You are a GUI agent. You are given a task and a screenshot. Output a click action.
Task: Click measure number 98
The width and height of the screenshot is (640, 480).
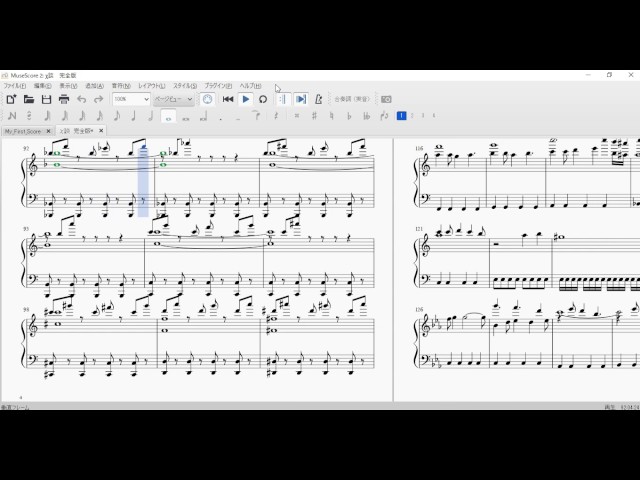coord(26,310)
